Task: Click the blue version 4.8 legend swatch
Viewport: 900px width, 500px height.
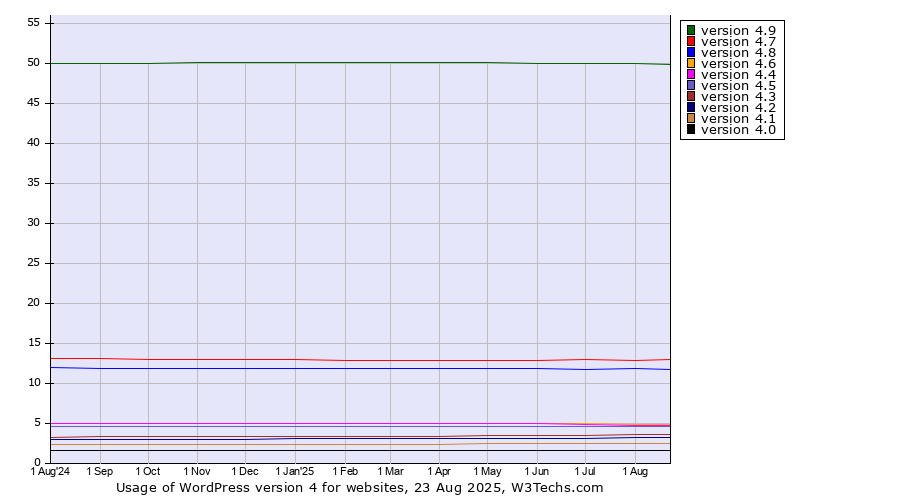Action: pyautogui.click(x=691, y=52)
